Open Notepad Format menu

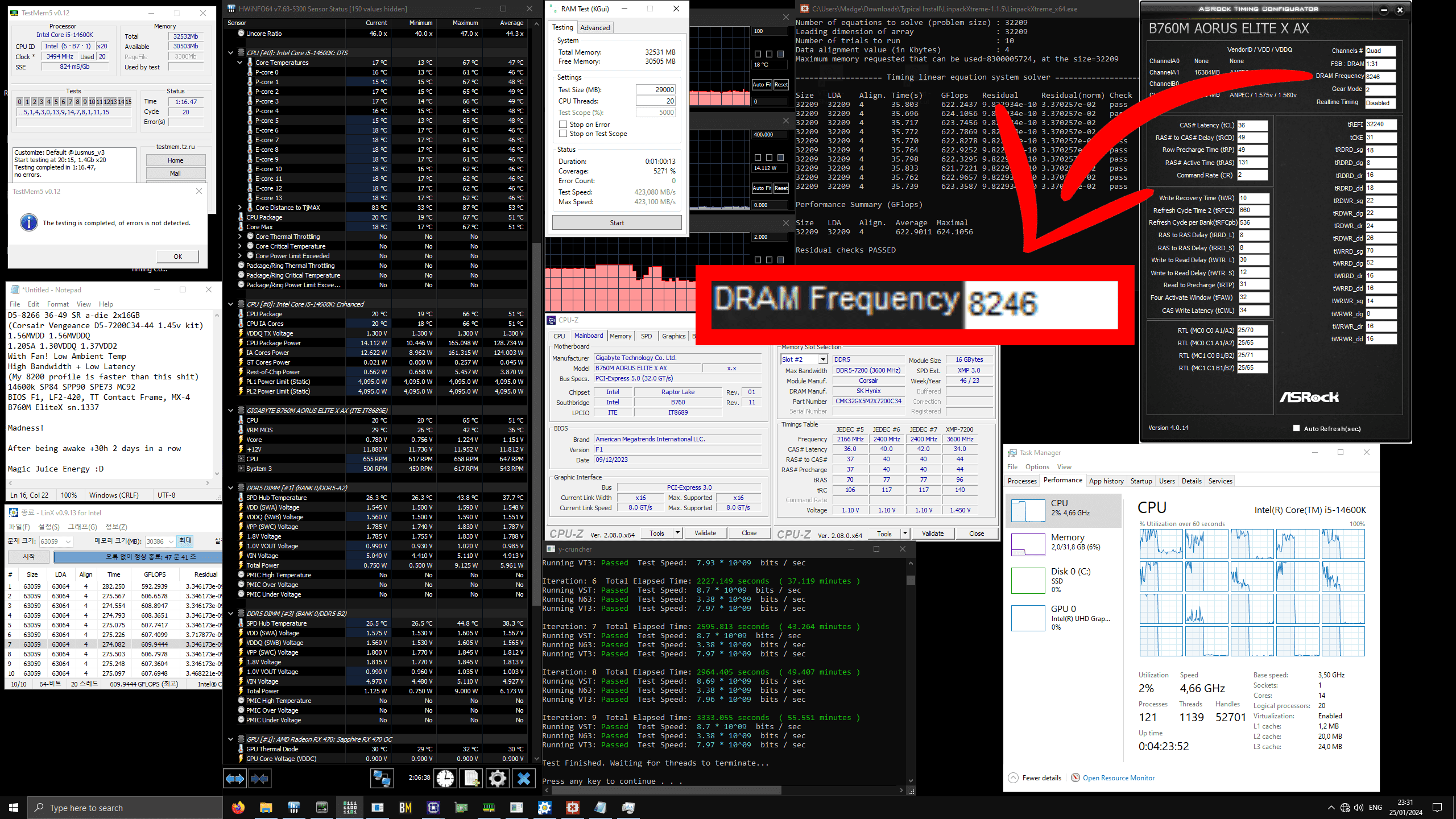(x=57, y=304)
